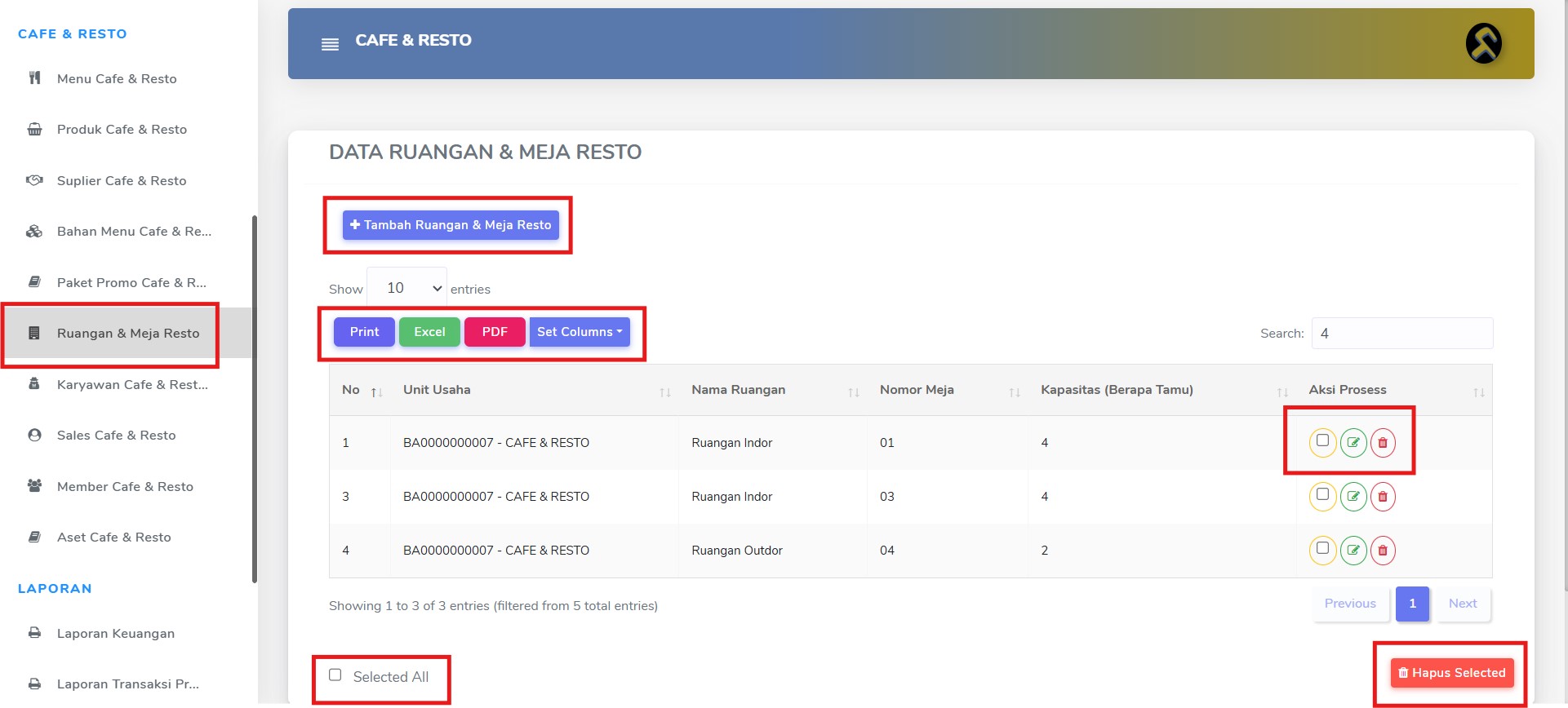Go to Ruangan & Meja Resto page
Screen dimensions: 1568x708
pyautogui.click(x=127, y=333)
